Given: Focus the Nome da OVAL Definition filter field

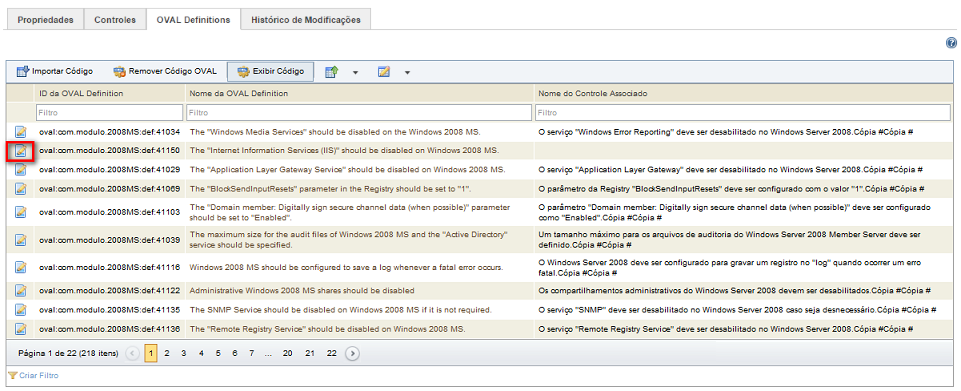Looking at the screenshot, I should 359,113.
